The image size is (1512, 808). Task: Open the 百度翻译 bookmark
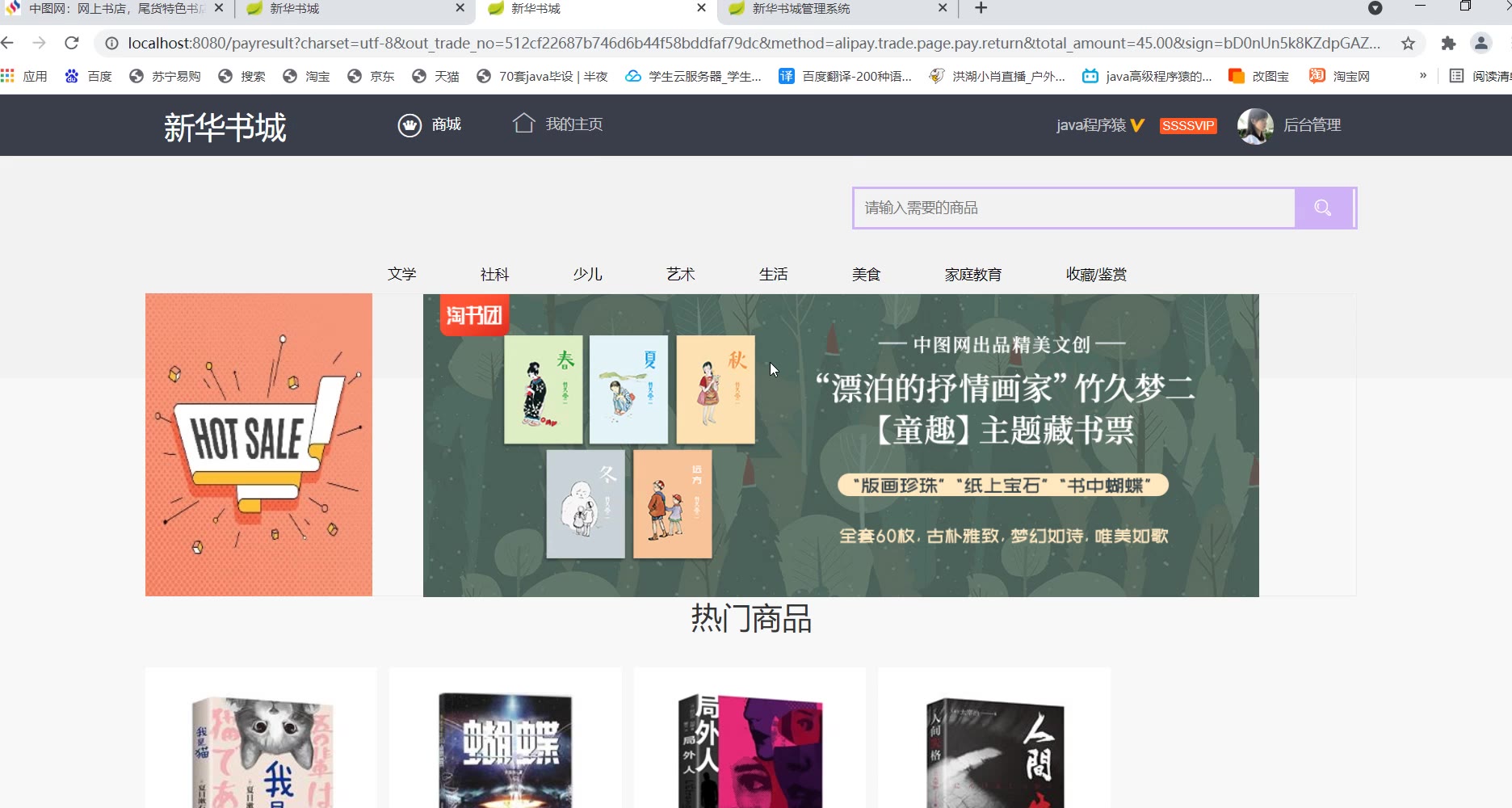(x=845, y=76)
